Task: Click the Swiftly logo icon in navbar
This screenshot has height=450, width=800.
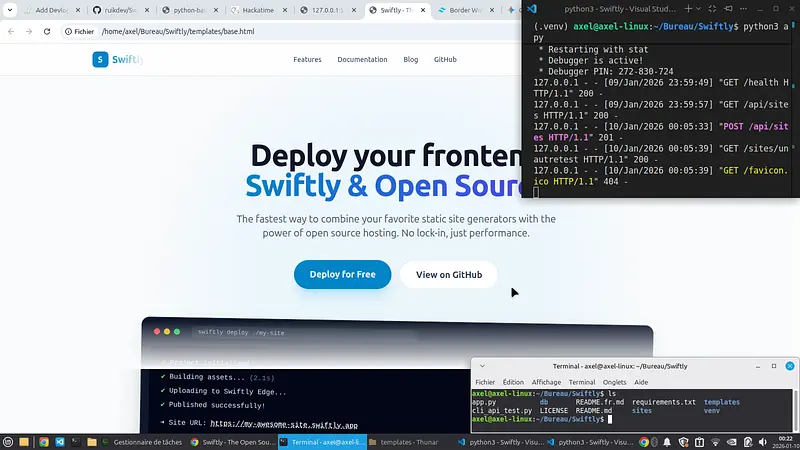Action: coord(100,59)
